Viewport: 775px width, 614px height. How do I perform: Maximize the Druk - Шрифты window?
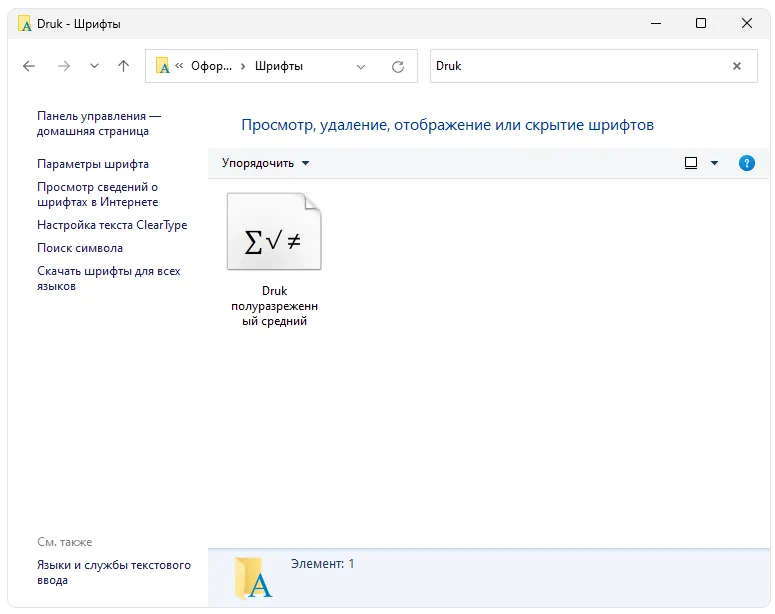click(701, 23)
